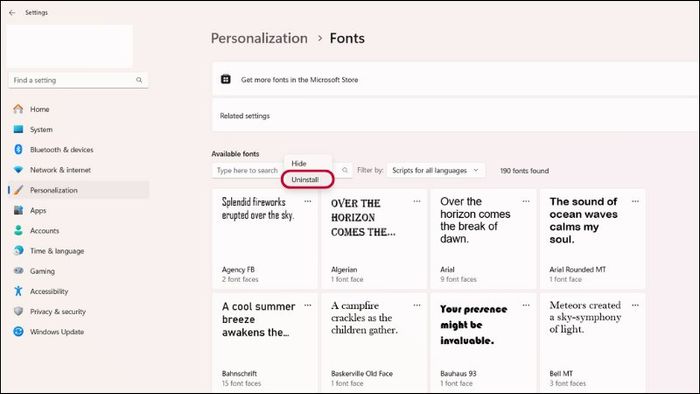Click the Available fonts heading
The width and height of the screenshot is (700, 394).
(235, 154)
